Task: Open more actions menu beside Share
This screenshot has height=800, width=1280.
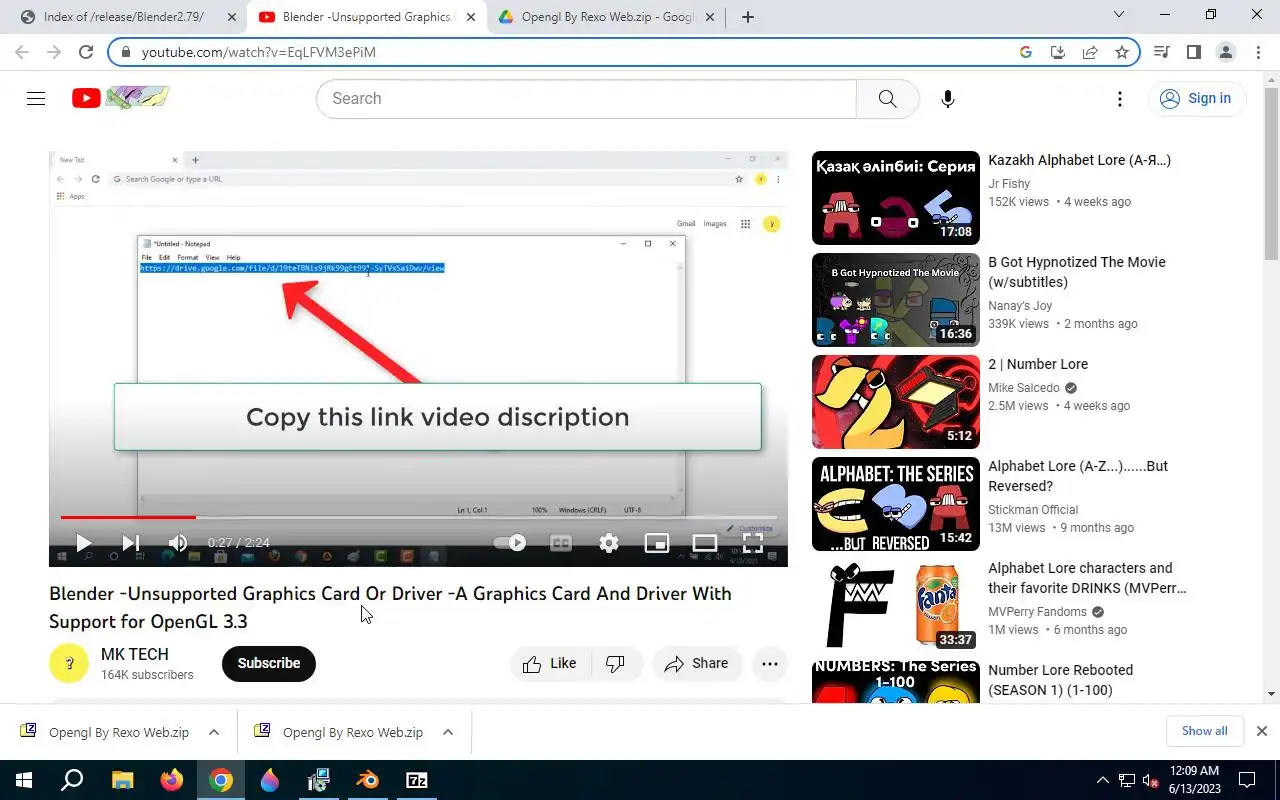Action: tap(770, 663)
